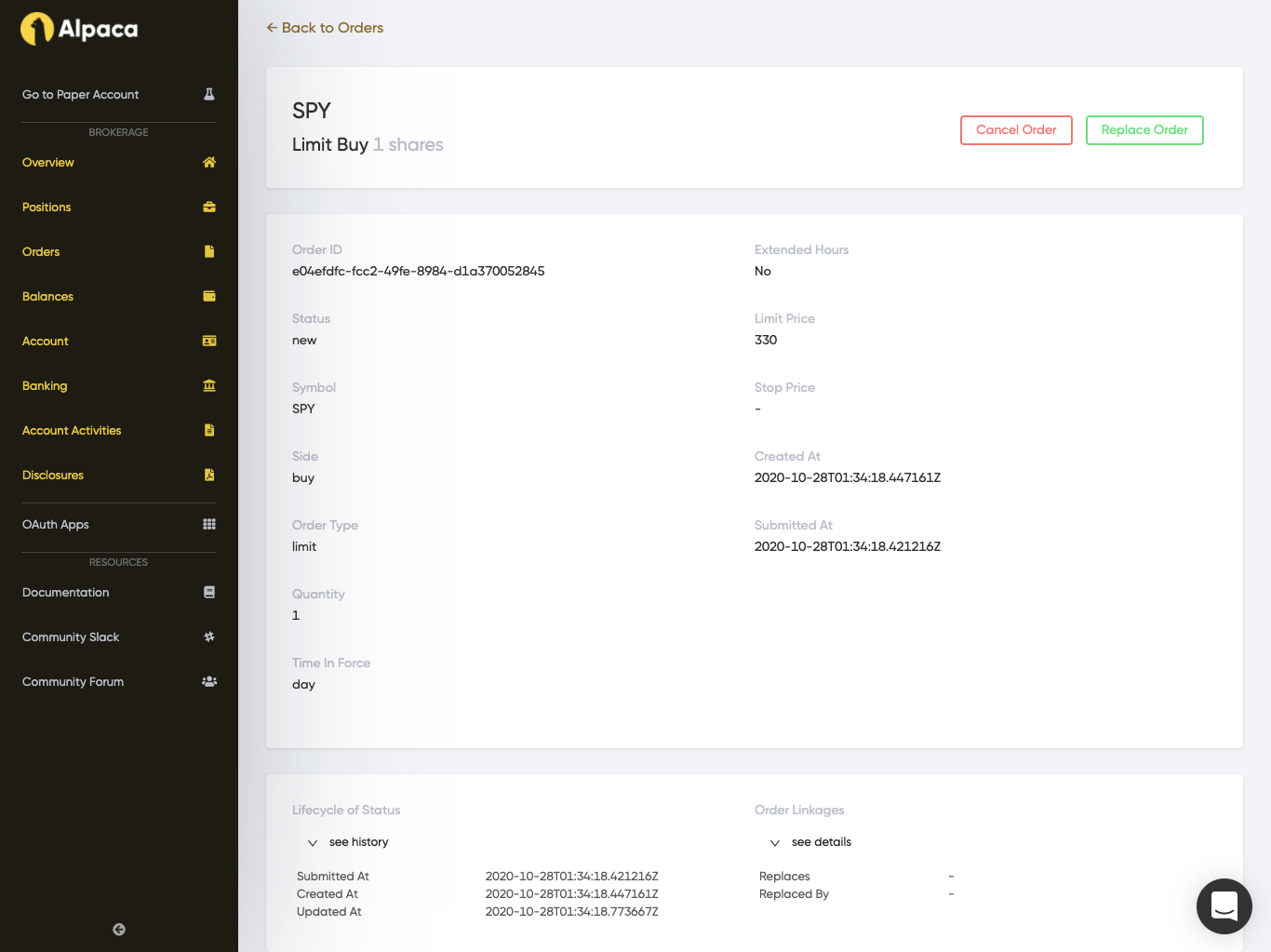The width and height of the screenshot is (1271, 952).
Task: Click the Quantity value 1
Action: [x=296, y=616]
